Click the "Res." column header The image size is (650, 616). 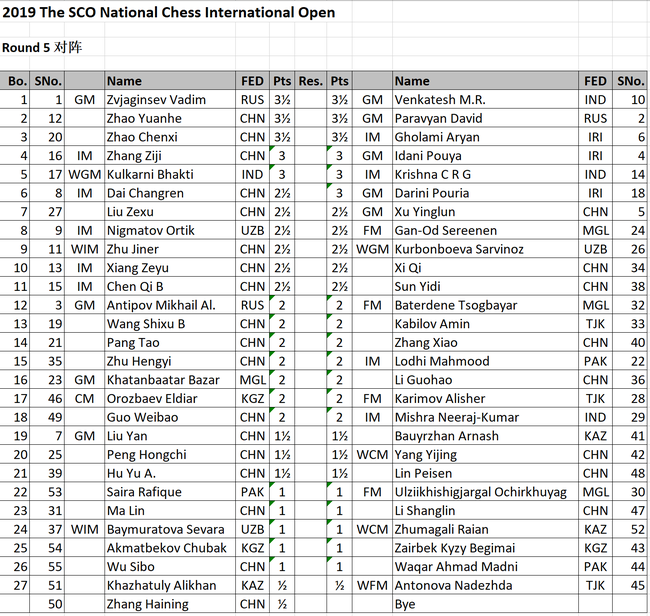pyautogui.click(x=311, y=81)
